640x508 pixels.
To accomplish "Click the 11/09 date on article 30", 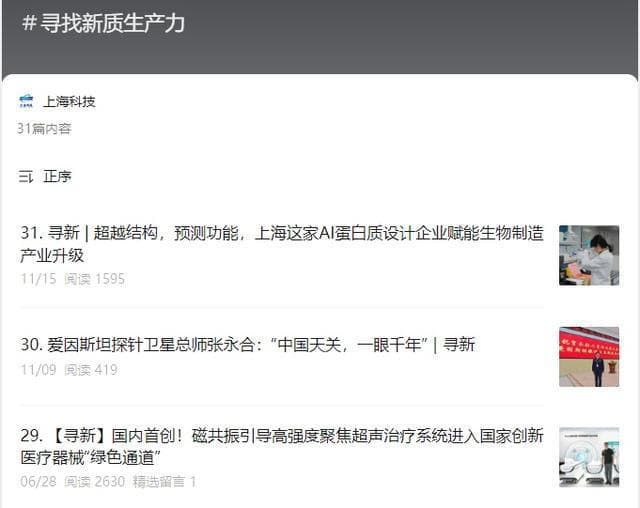I will pyautogui.click(x=38, y=370).
